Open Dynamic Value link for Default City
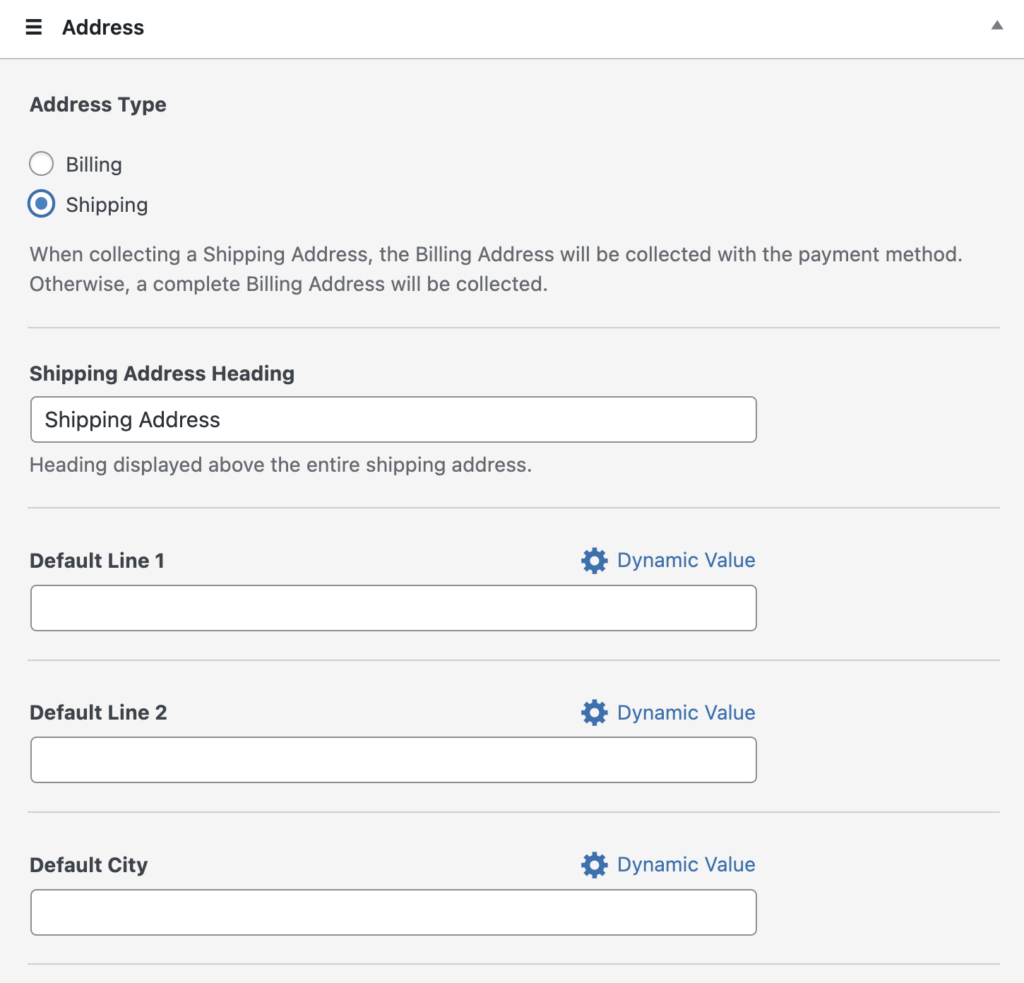Screen dimensions: 1024x983 (685, 865)
